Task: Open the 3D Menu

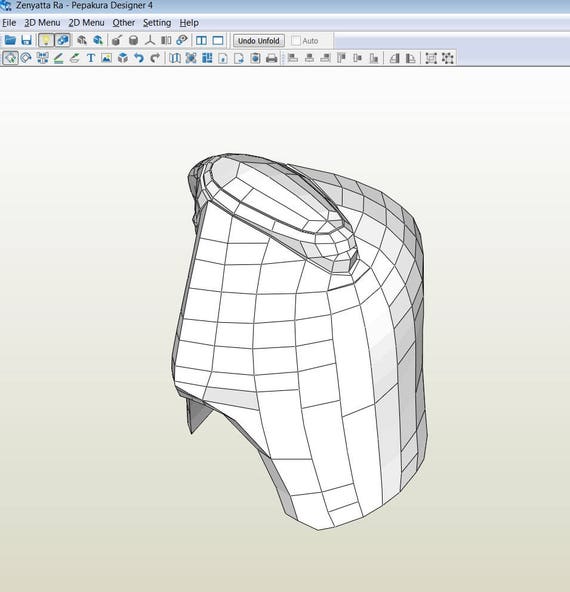Action: (x=42, y=23)
